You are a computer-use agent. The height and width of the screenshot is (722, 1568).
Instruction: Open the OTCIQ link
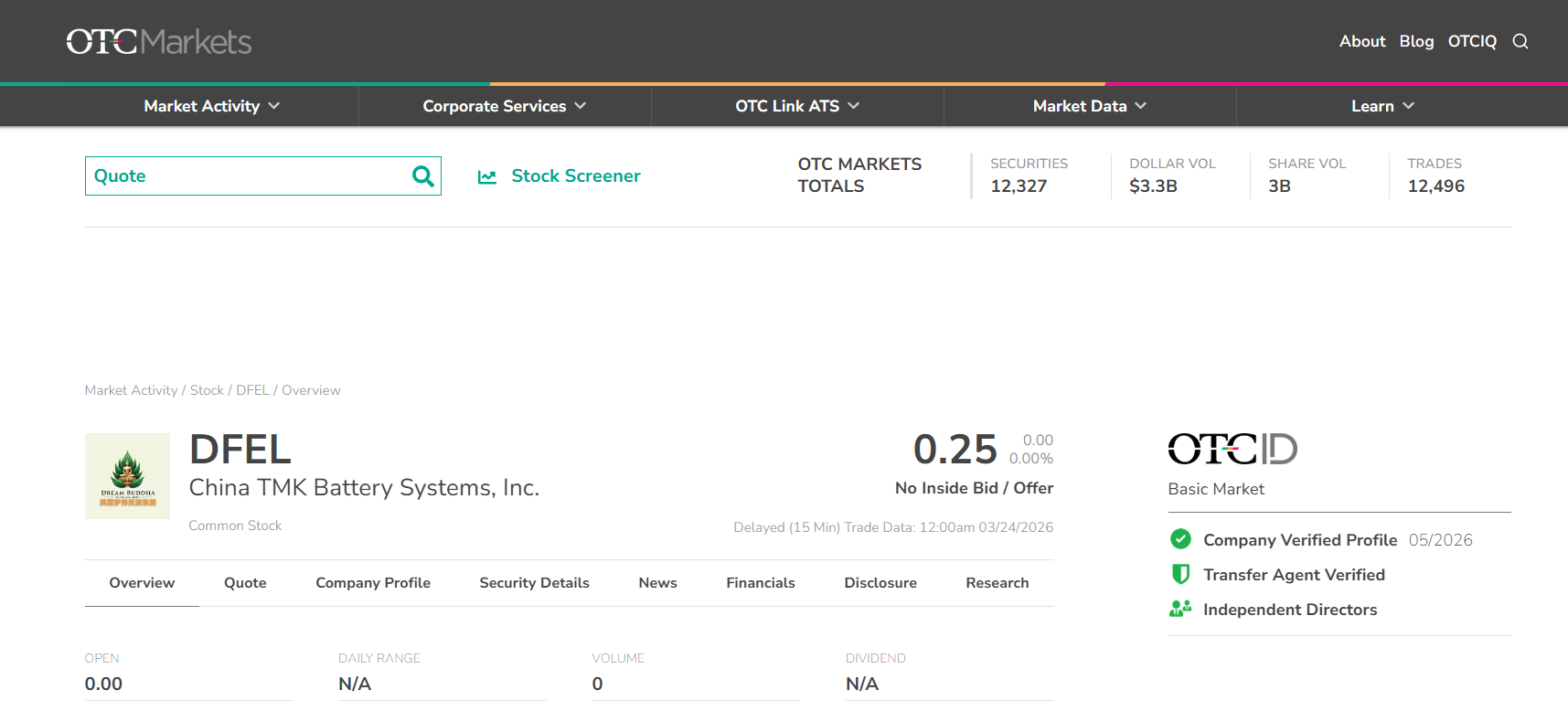click(x=1472, y=41)
